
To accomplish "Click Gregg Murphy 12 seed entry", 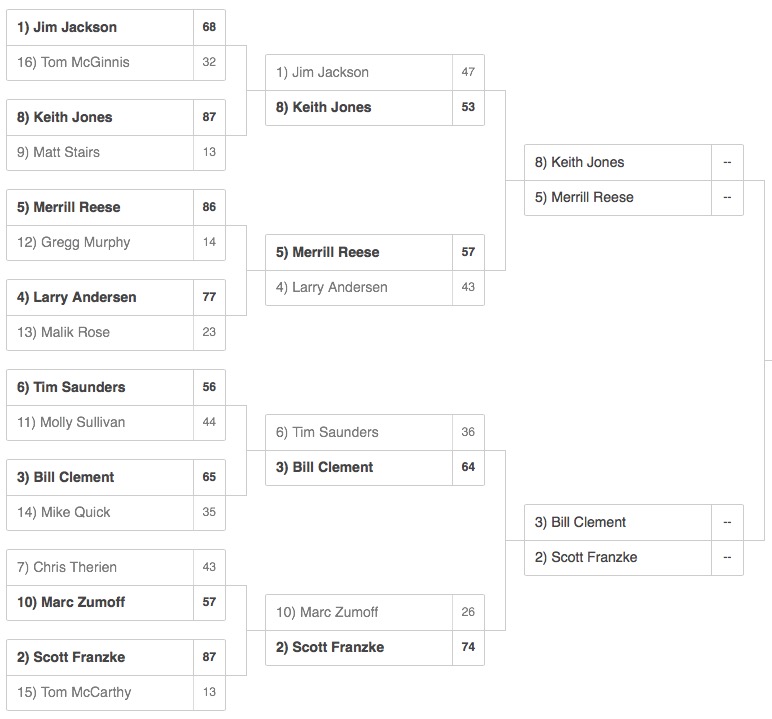I will (116, 243).
